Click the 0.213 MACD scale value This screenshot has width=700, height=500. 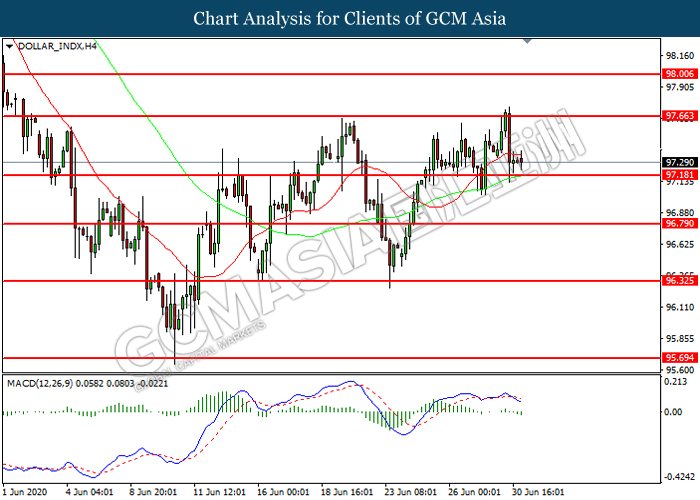point(675,382)
